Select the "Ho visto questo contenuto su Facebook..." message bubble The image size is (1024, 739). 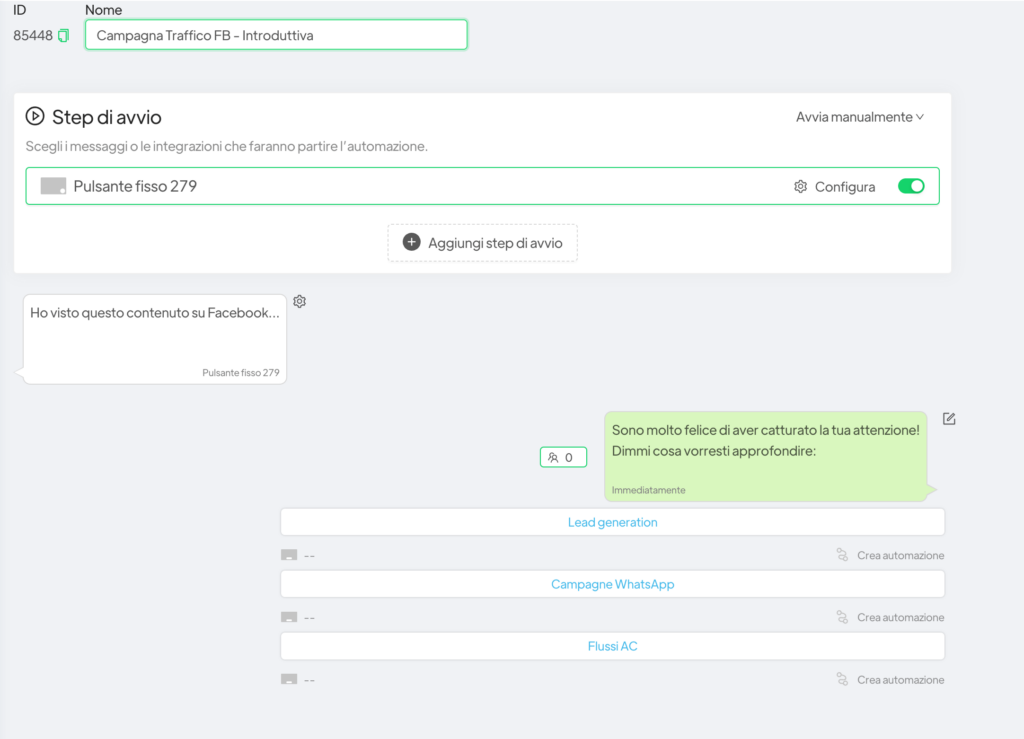pyautogui.click(x=155, y=339)
